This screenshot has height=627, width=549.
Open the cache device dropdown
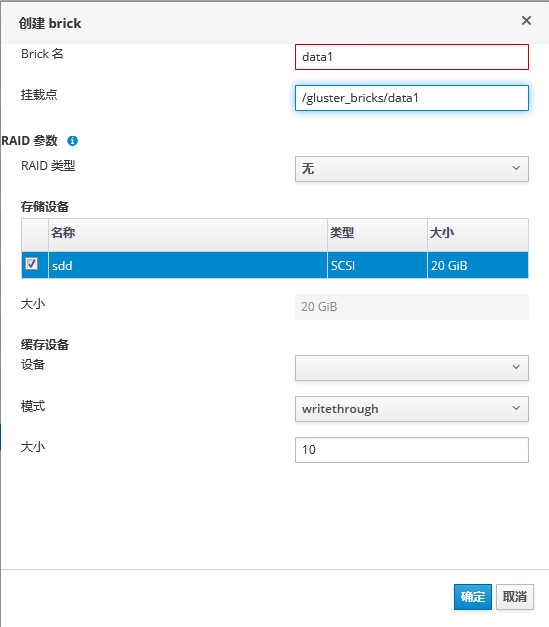pyautogui.click(x=411, y=367)
